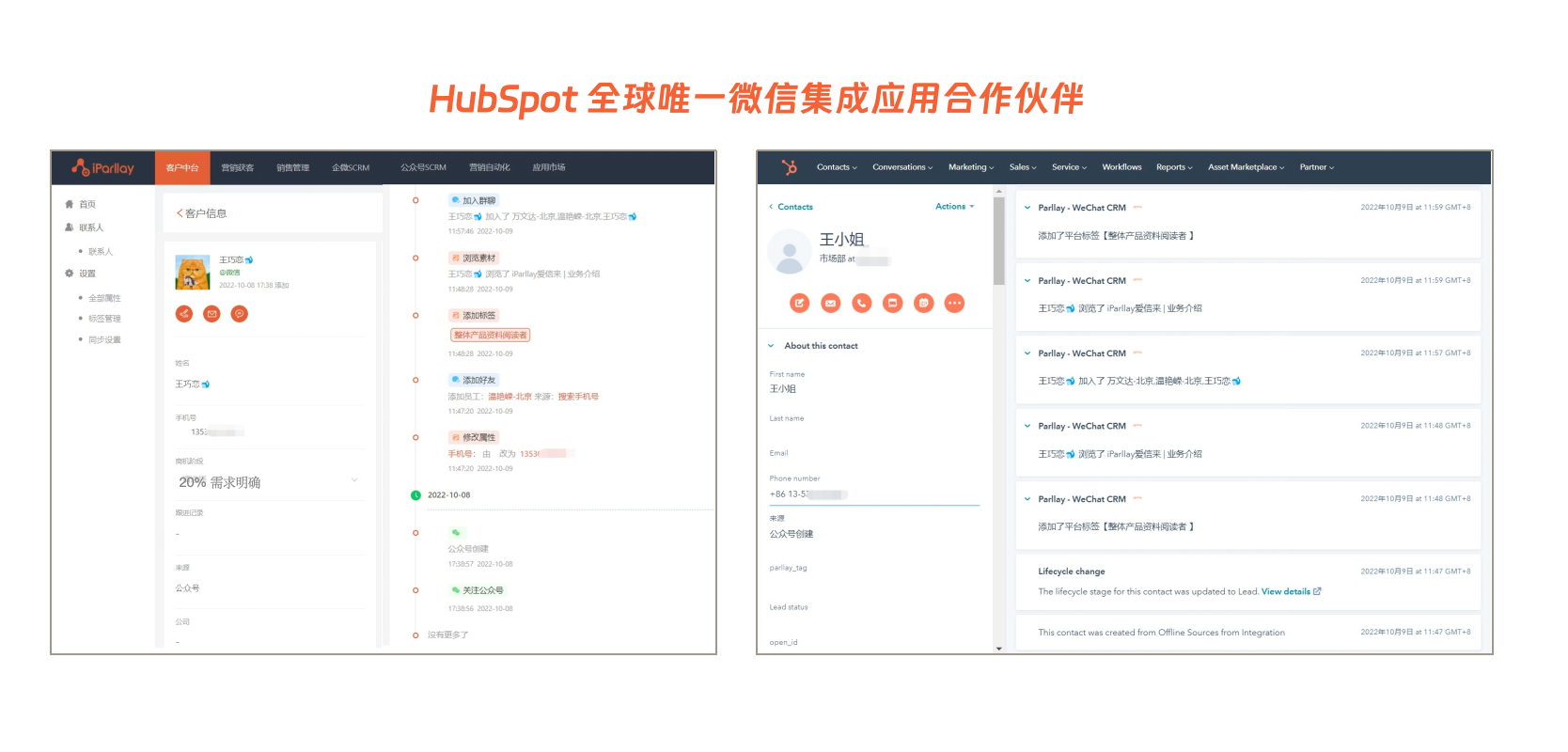The image size is (1568, 752).
Task: Open the 首页 home item in sidebar
Action: pos(86,204)
